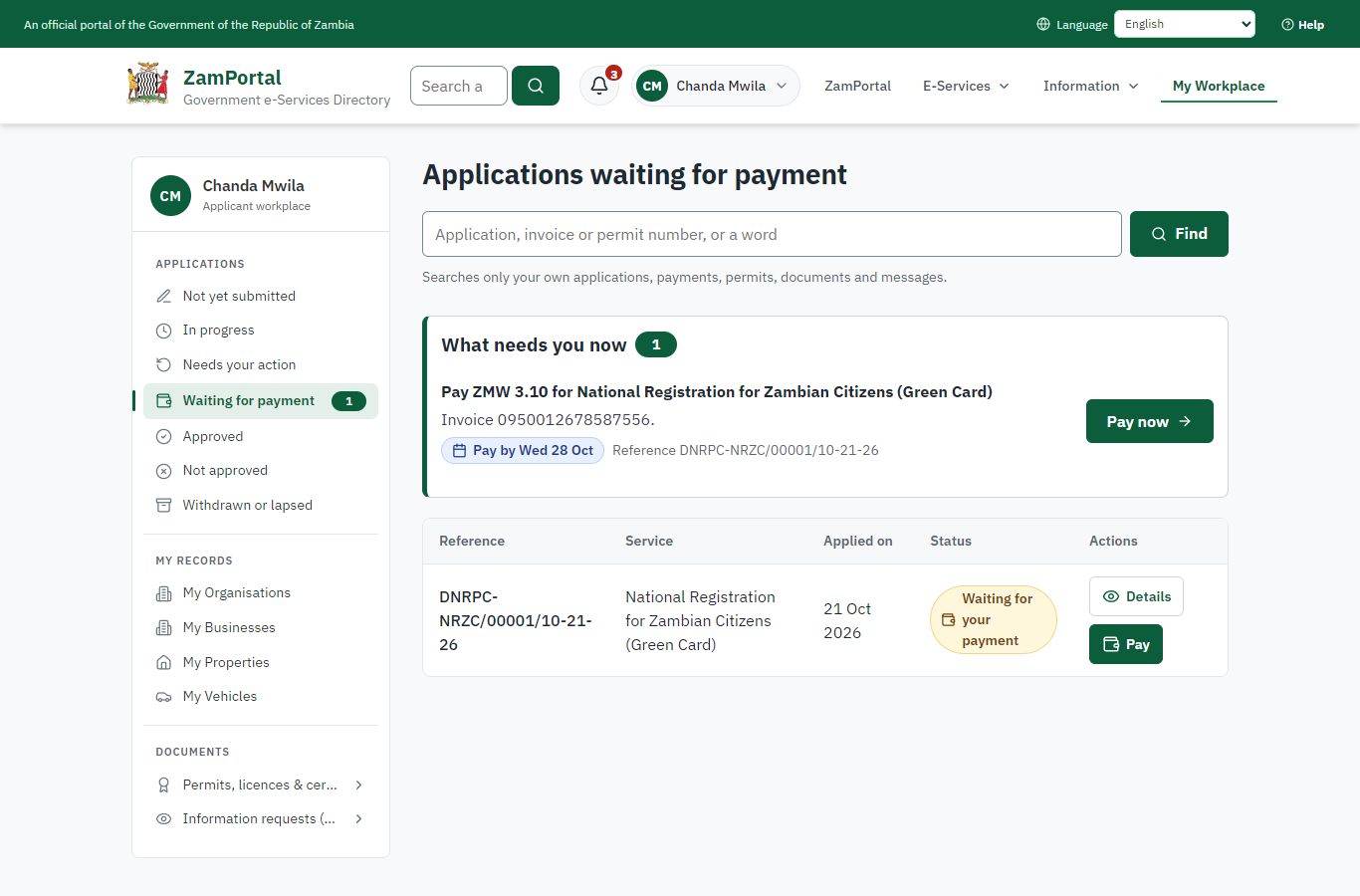Expand the Chanda Mwila account menu
1360x896 pixels.
(716, 86)
